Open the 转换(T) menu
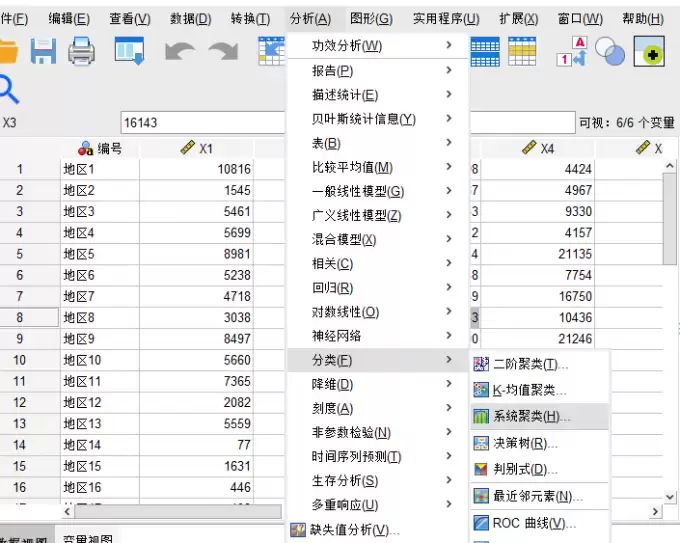This screenshot has height=543, width=680. [250, 19]
